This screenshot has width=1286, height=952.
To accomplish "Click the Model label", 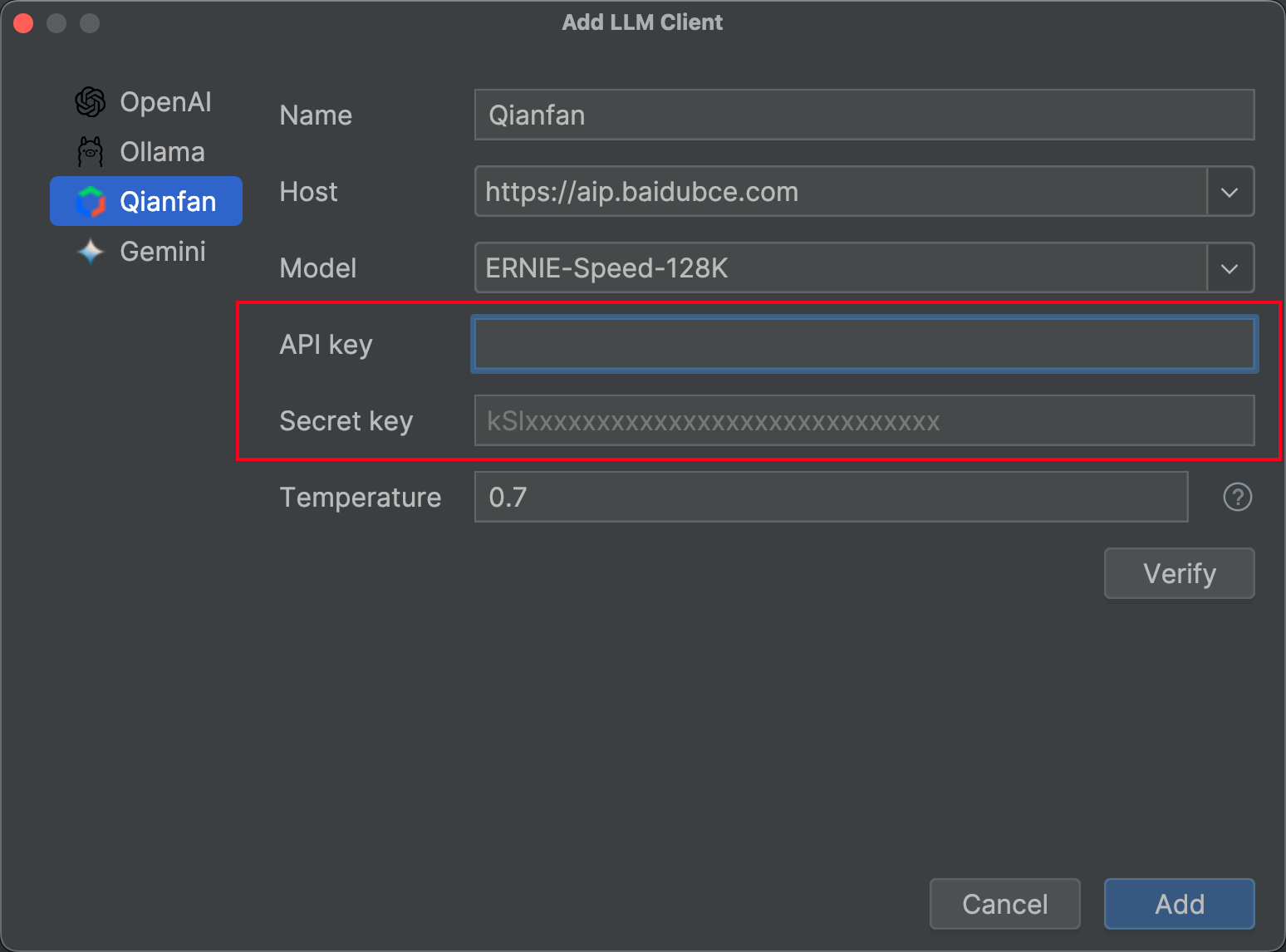I will point(317,268).
